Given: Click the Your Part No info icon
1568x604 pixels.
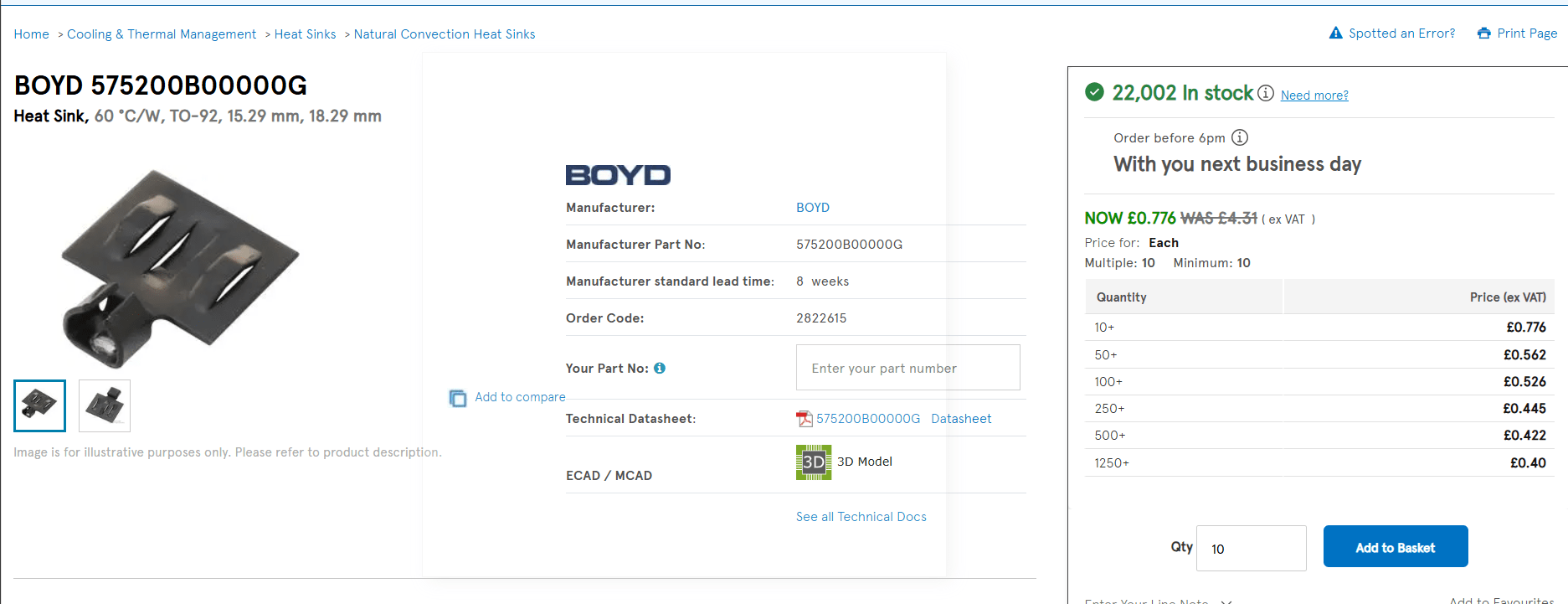Looking at the screenshot, I should (660, 368).
